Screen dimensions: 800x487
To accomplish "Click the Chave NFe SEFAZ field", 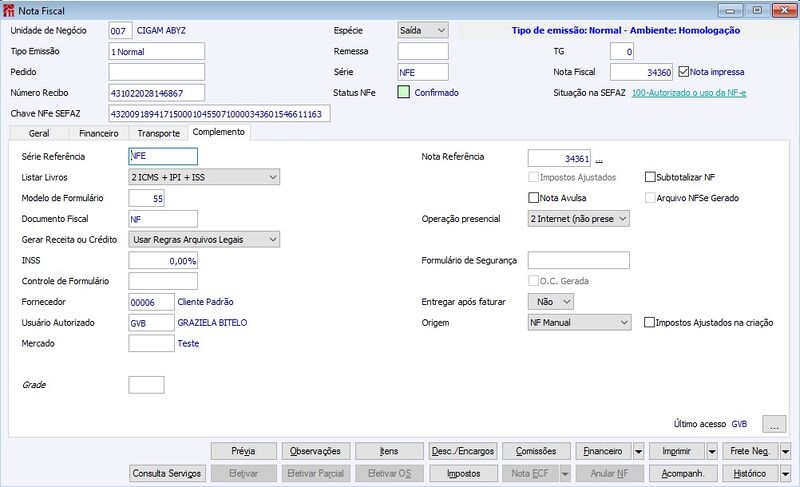I will tap(219, 114).
